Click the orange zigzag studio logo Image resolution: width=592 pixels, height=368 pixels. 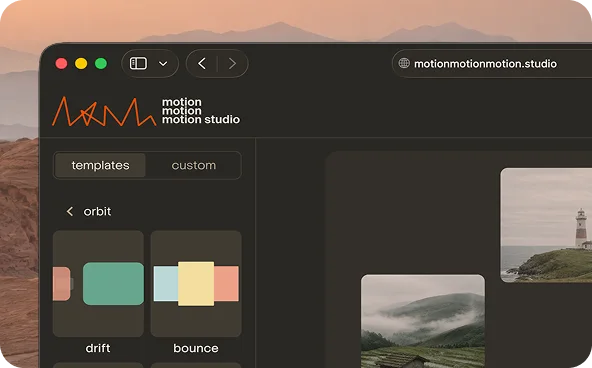pos(104,112)
